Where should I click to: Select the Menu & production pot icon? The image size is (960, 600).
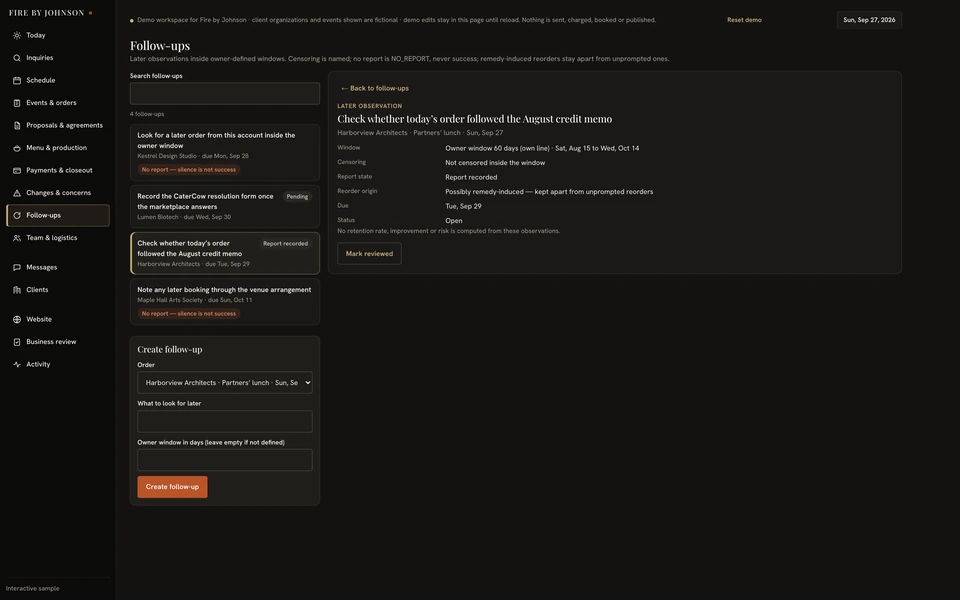(x=17, y=148)
